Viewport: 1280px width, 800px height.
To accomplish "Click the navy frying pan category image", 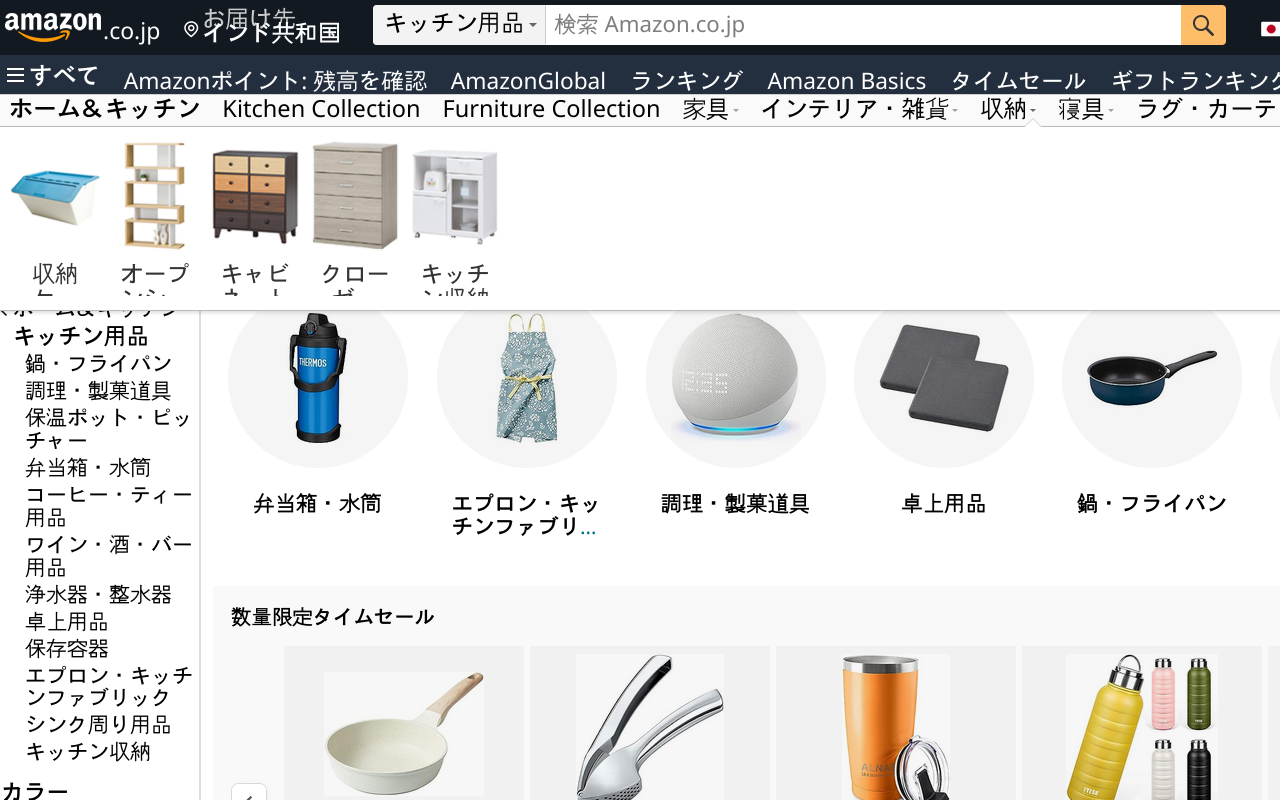I will (1152, 378).
